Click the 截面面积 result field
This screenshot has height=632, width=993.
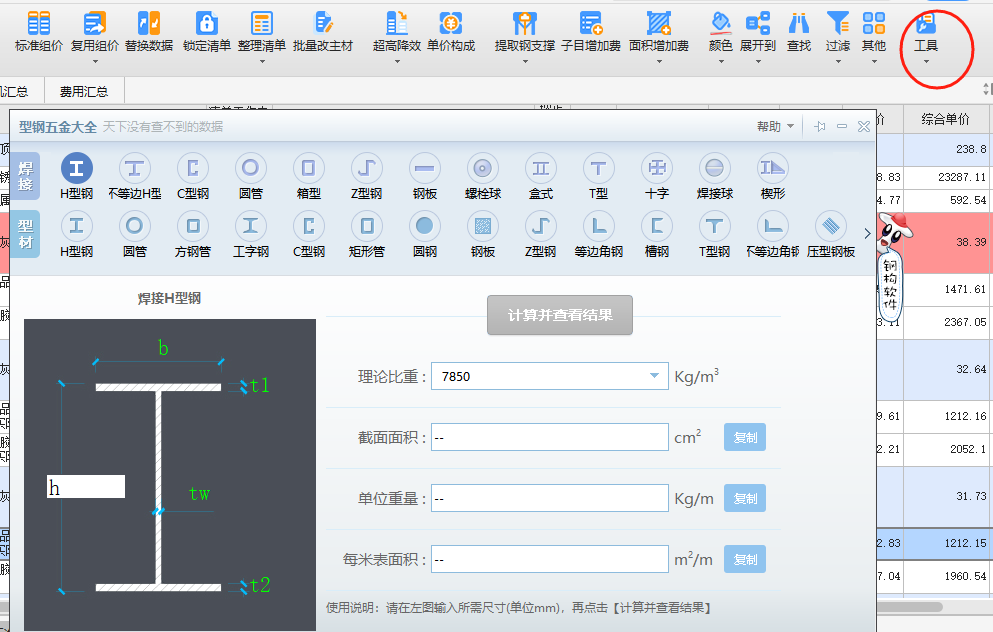click(x=550, y=437)
